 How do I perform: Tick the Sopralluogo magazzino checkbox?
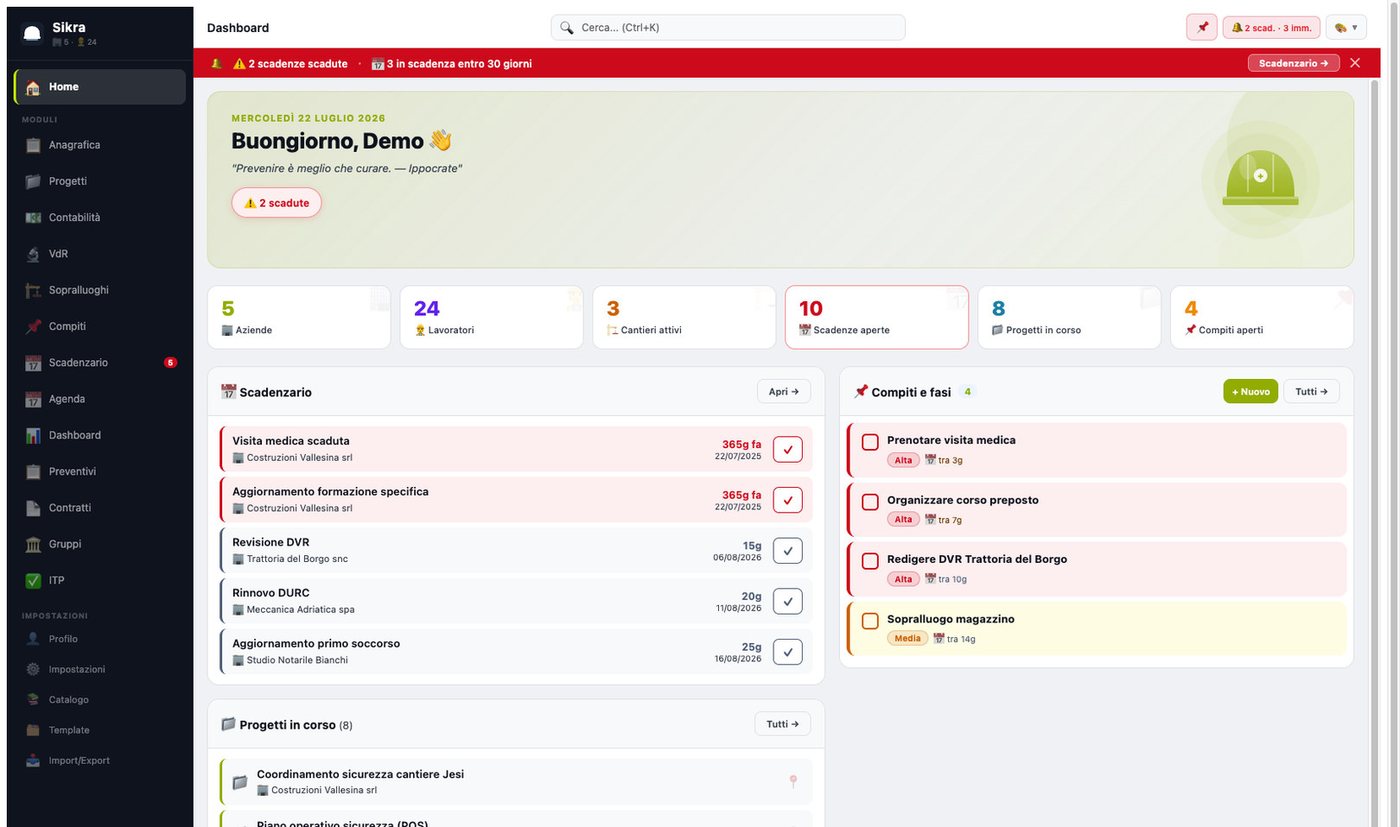tap(870, 620)
